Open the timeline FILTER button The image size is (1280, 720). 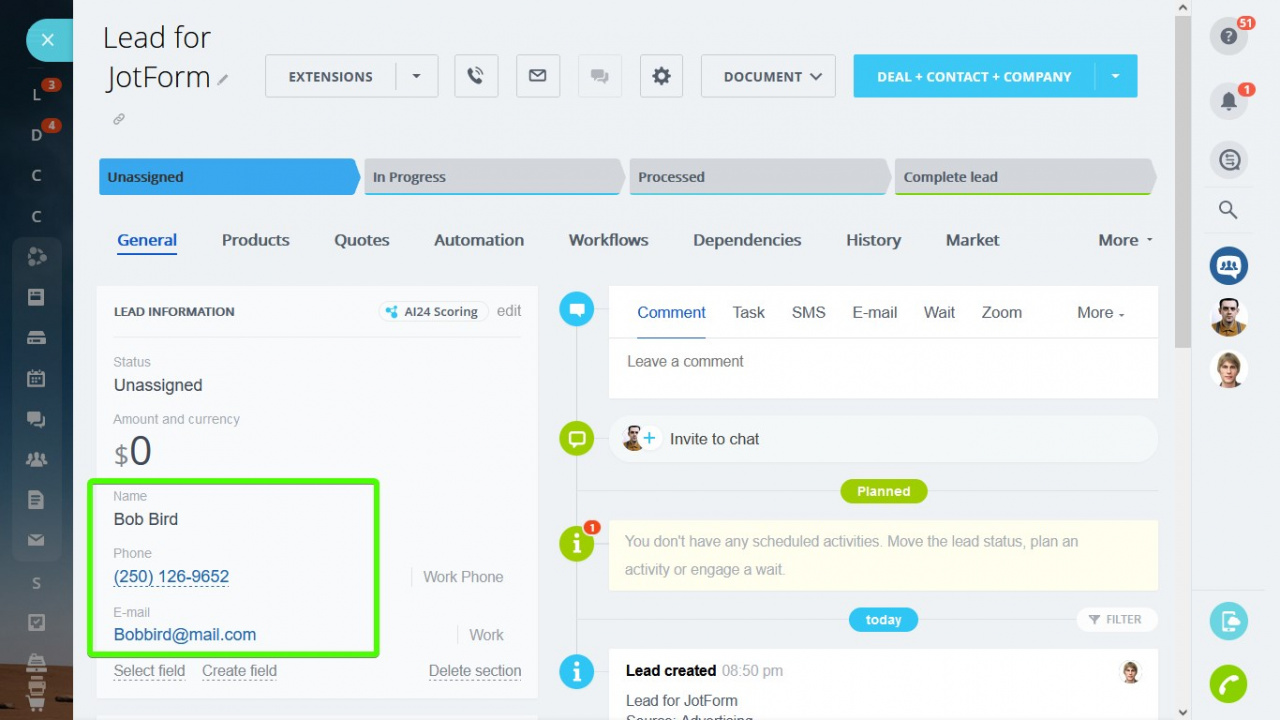[1116, 620]
